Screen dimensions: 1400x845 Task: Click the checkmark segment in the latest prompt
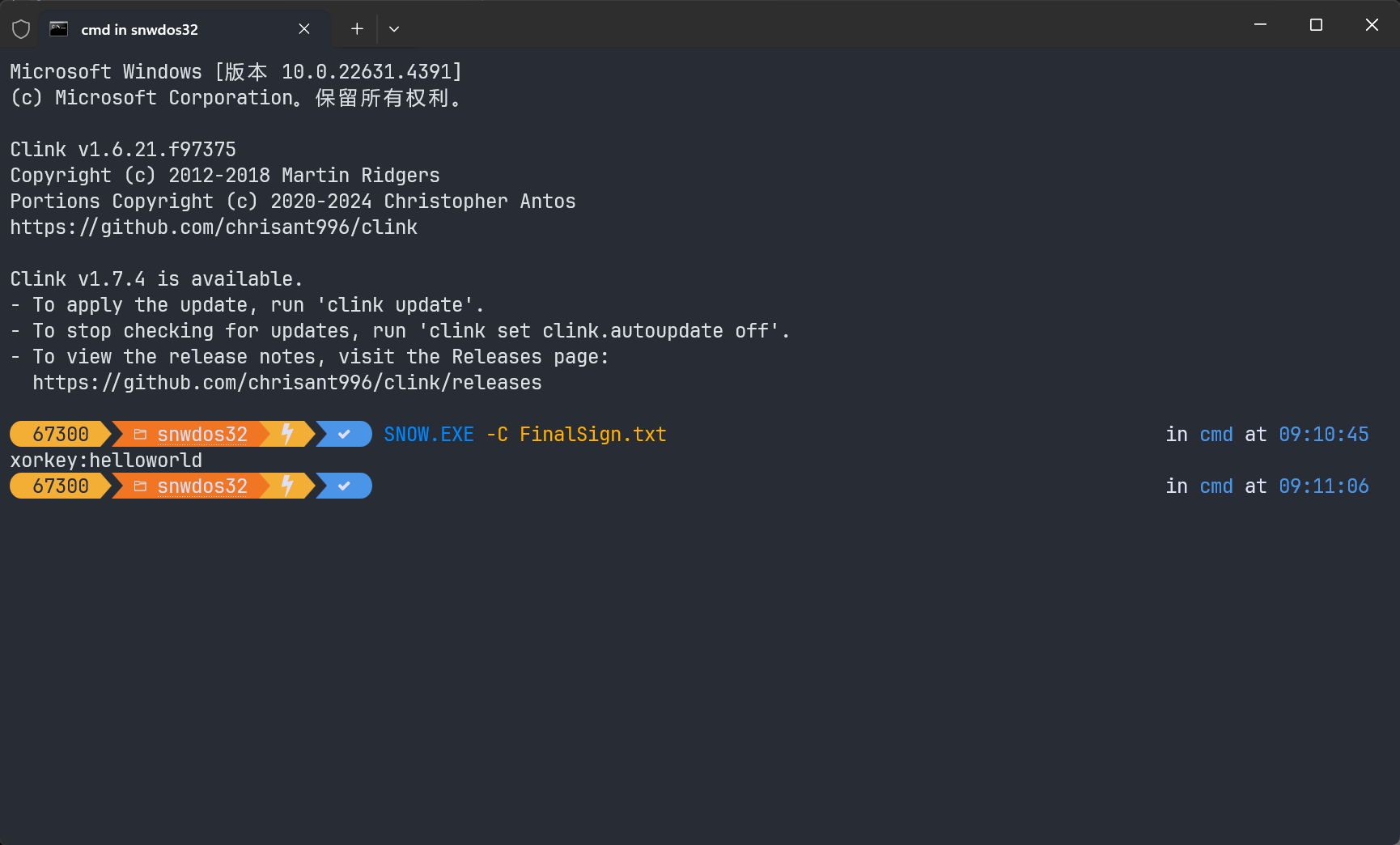(345, 486)
